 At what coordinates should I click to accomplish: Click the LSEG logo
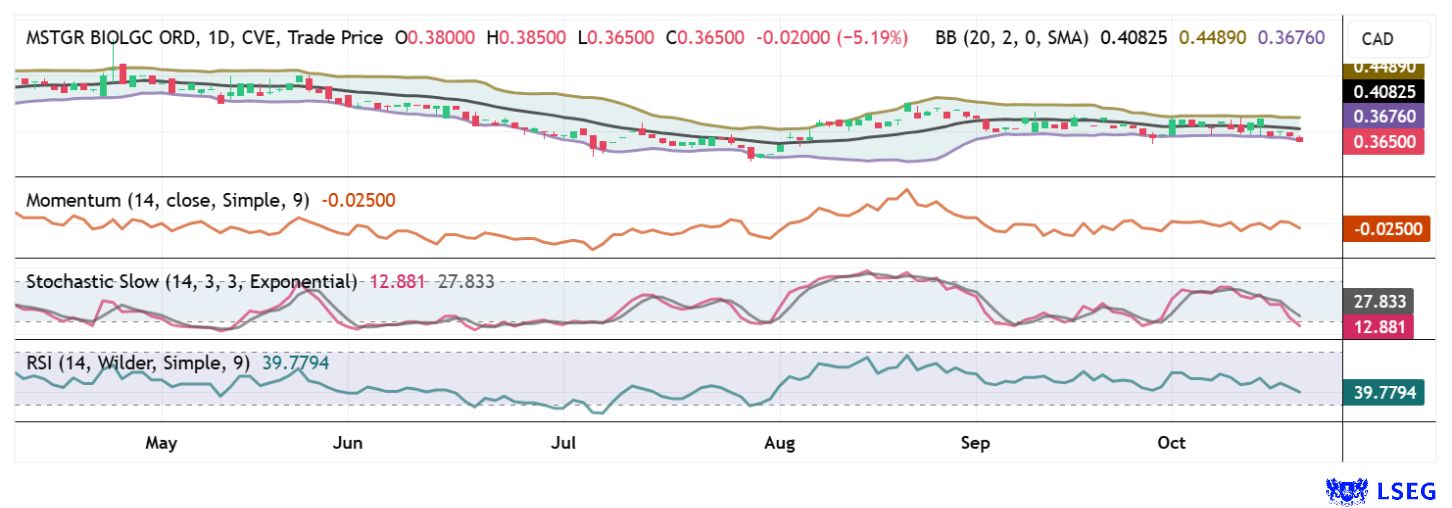tap(1381, 490)
